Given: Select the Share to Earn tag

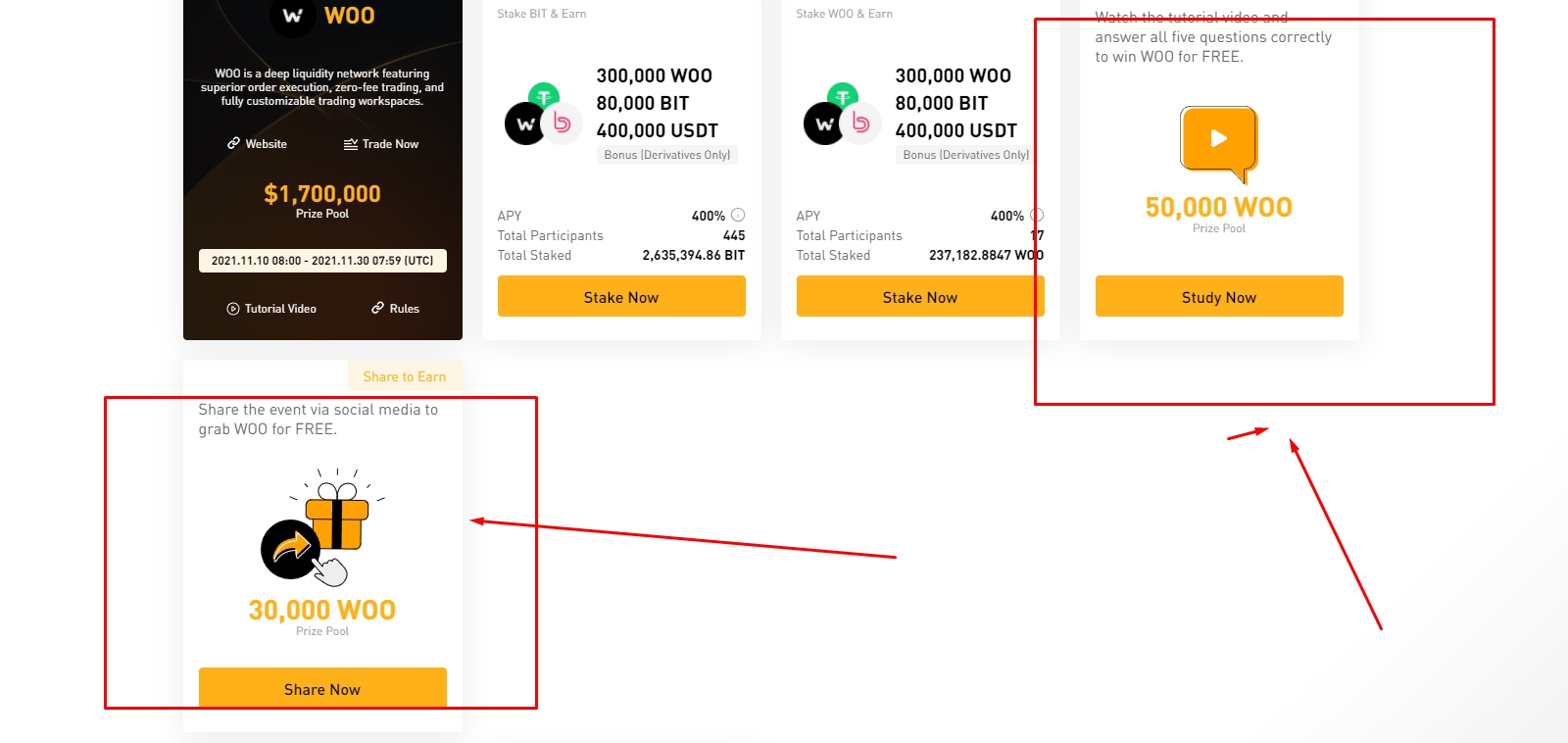Looking at the screenshot, I should point(404,376).
